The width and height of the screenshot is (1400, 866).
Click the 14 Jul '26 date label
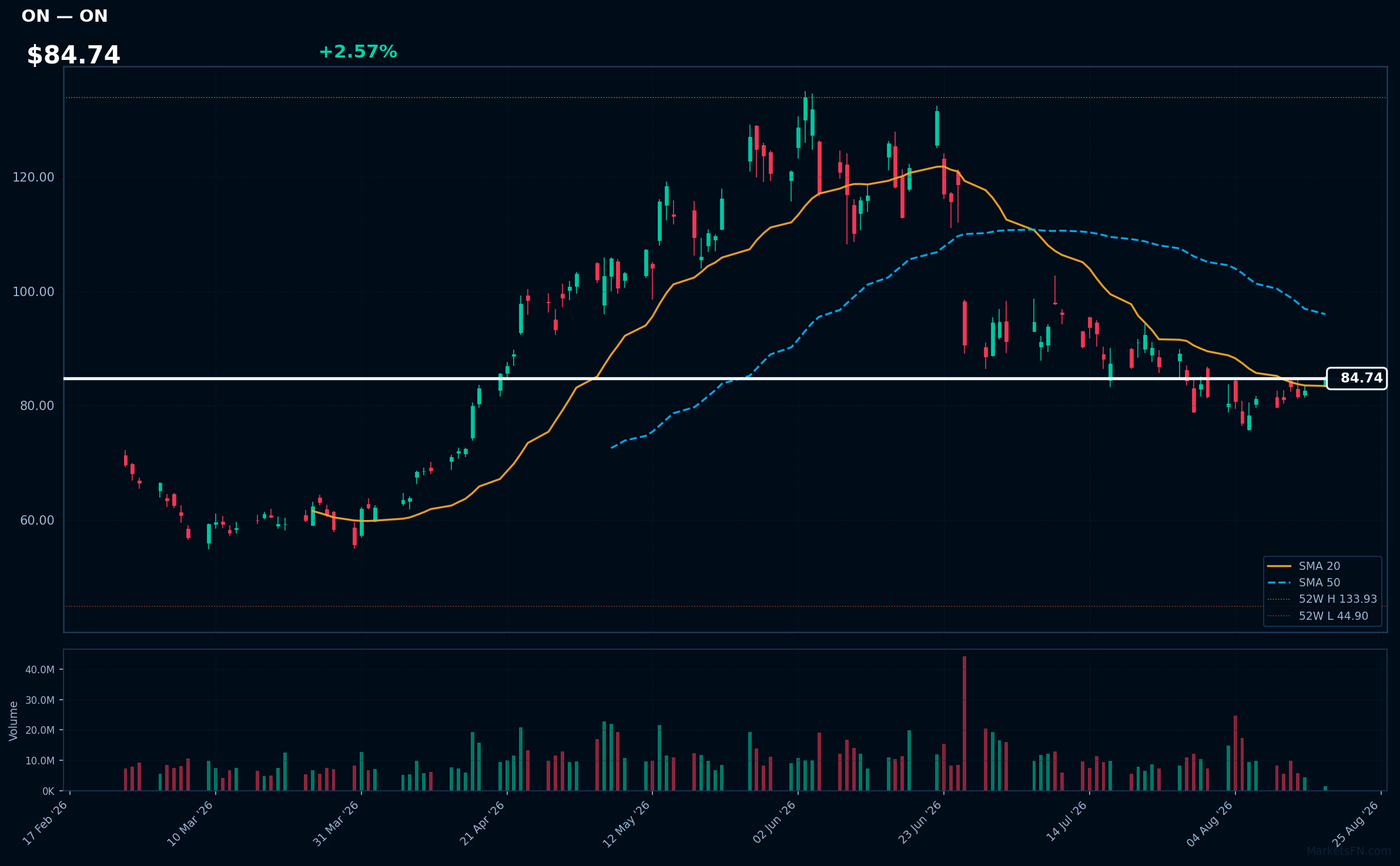click(1067, 822)
